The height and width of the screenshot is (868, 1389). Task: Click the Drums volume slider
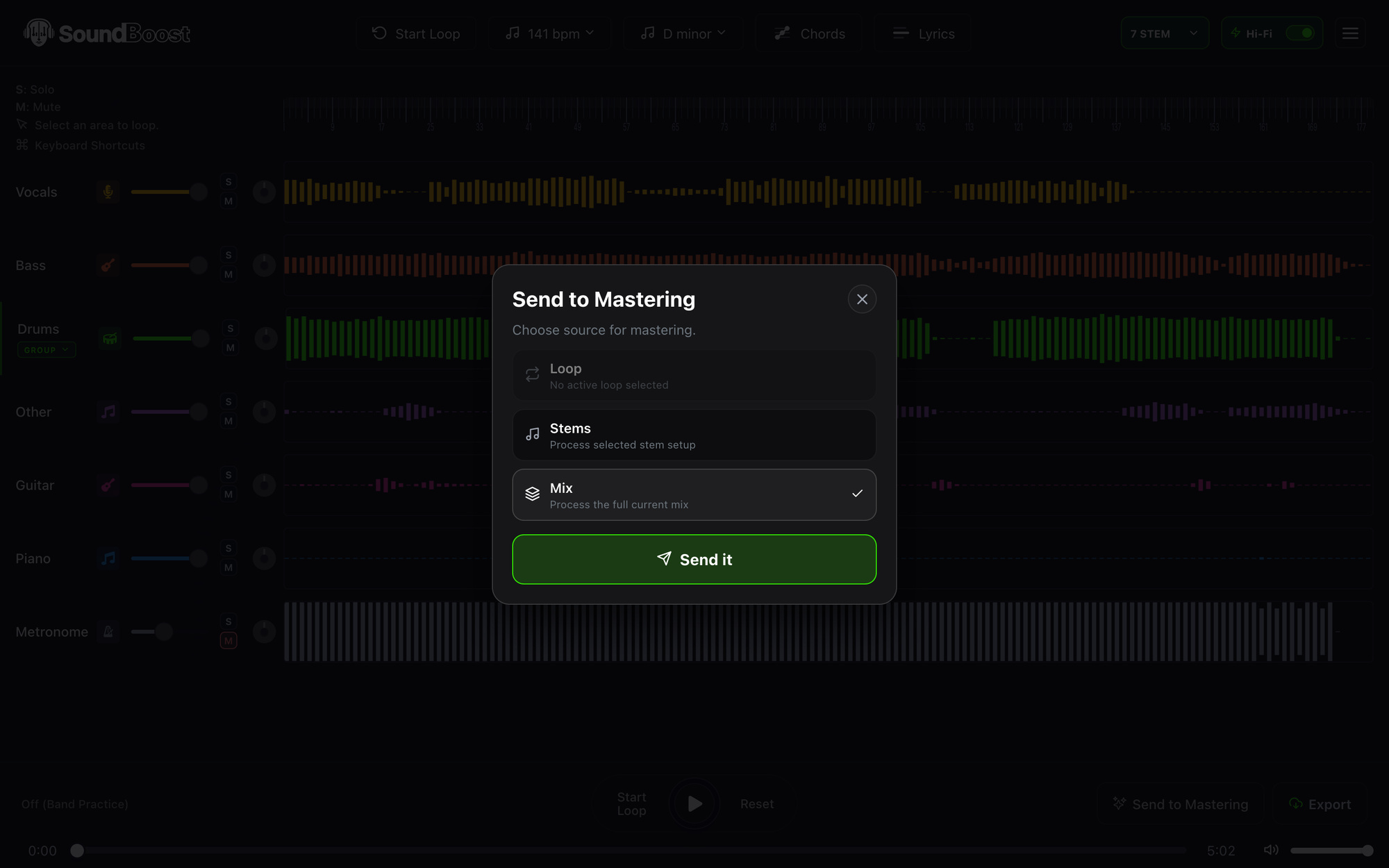(171, 338)
